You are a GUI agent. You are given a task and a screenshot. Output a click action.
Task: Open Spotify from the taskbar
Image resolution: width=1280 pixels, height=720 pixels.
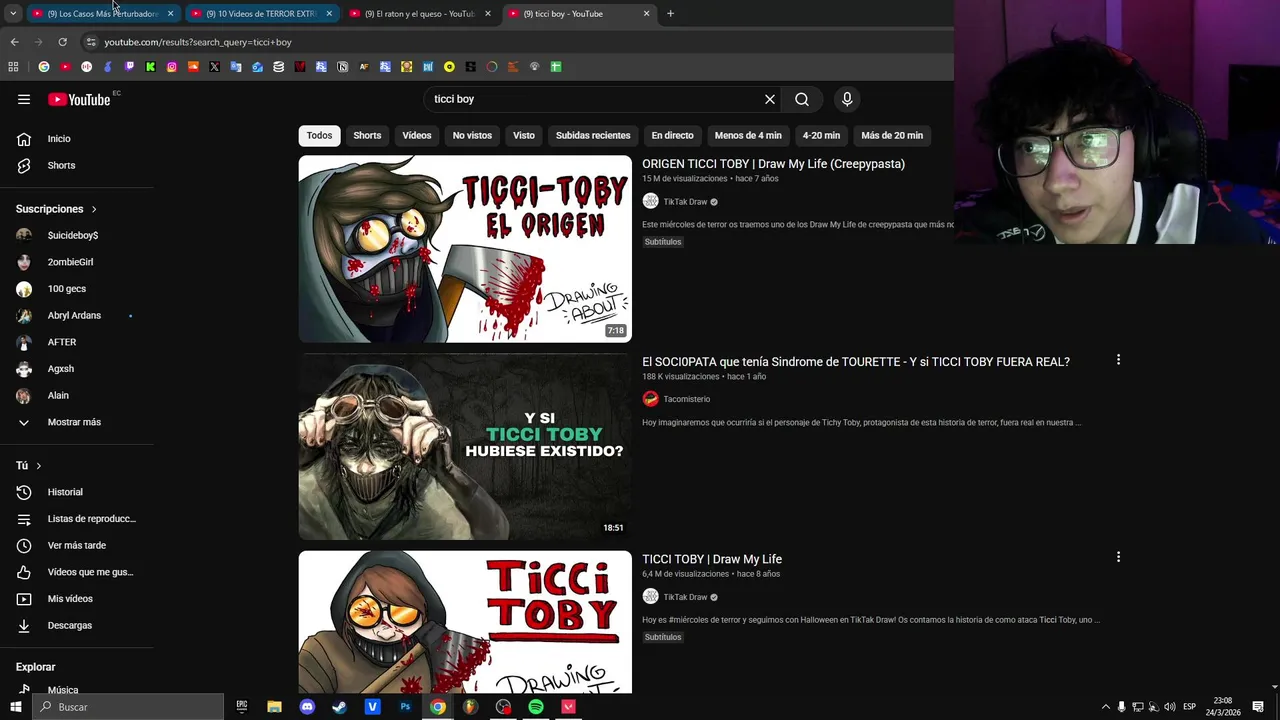[536, 707]
